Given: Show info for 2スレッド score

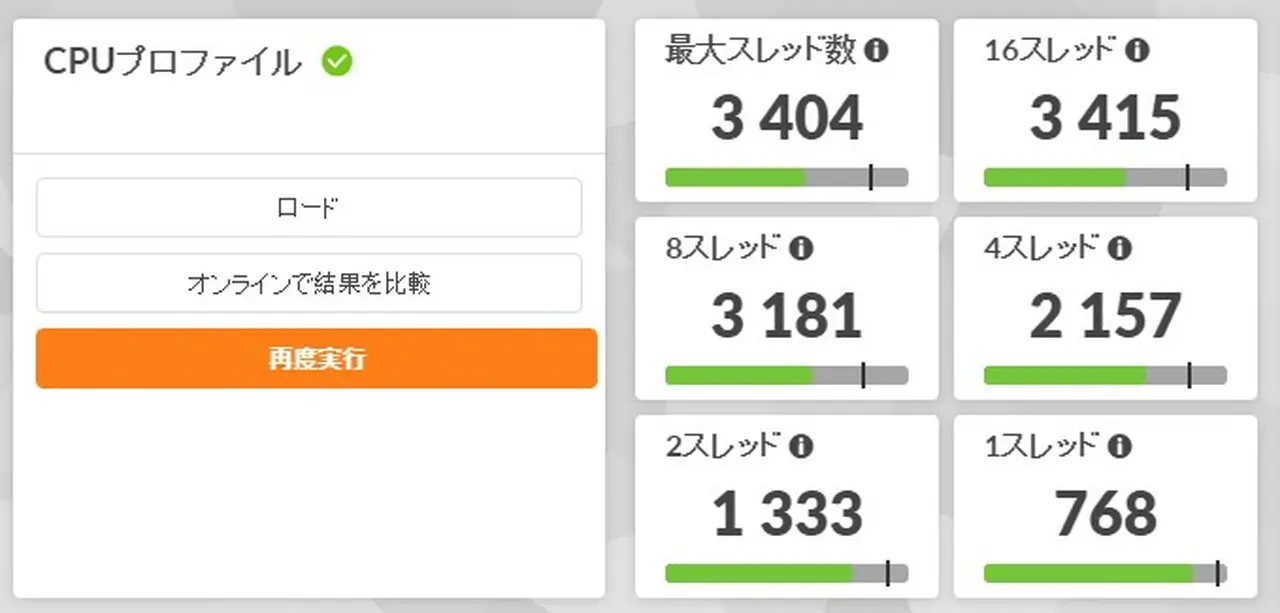Looking at the screenshot, I should pyautogui.click(x=801, y=446).
